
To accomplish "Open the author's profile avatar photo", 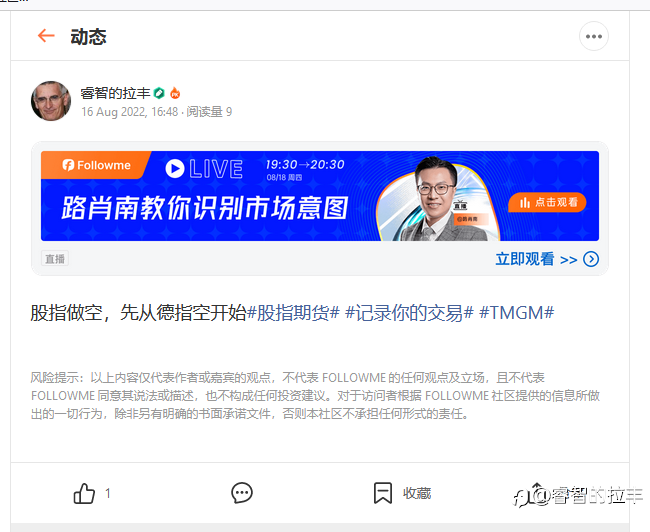I will coord(51,101).
